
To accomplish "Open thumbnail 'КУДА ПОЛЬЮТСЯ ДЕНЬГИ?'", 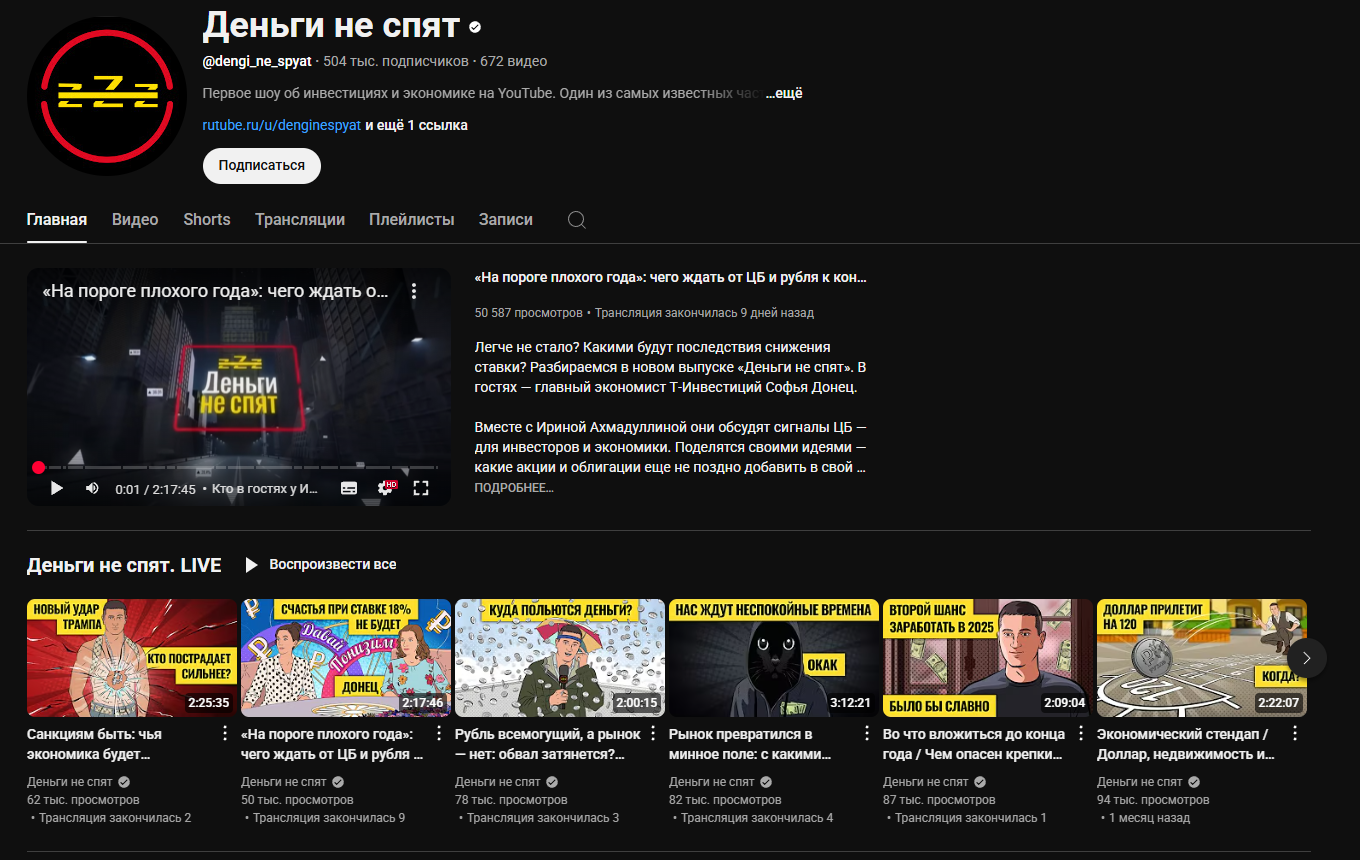I will coord(560,658).
